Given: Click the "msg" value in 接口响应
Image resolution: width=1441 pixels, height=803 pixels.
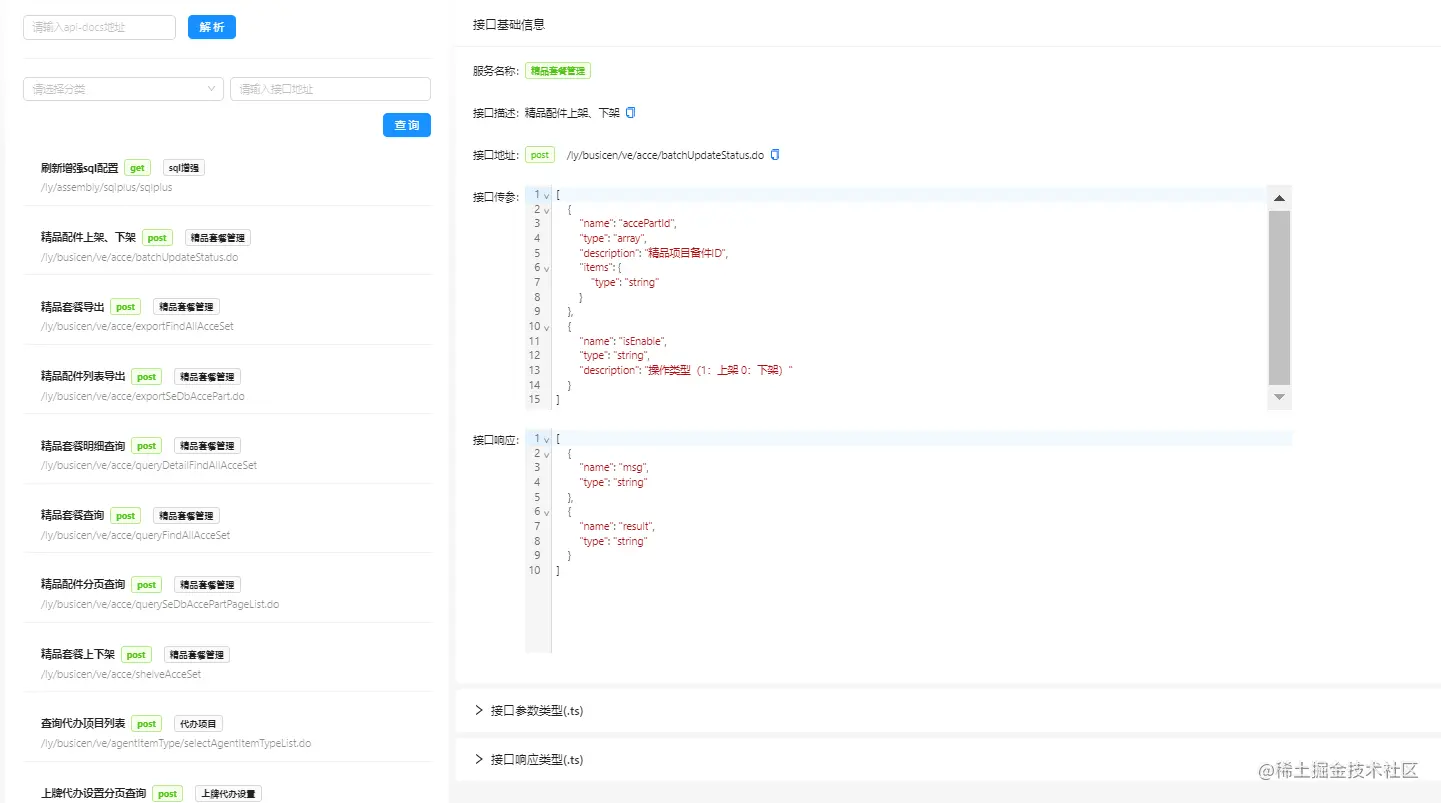Looking at the screenshot, I should coord(635,468).
